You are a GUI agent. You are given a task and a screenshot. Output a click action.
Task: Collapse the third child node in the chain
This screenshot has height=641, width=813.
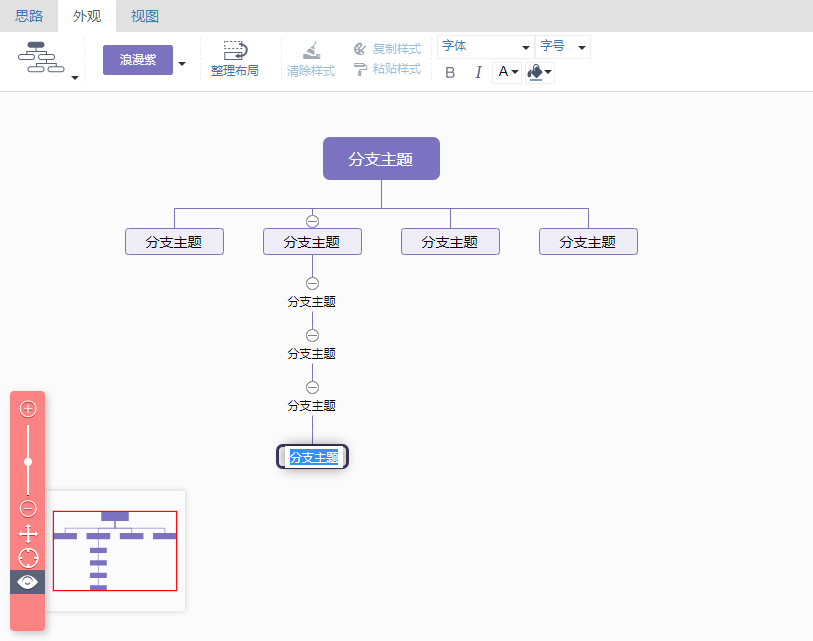click(312, 387)
